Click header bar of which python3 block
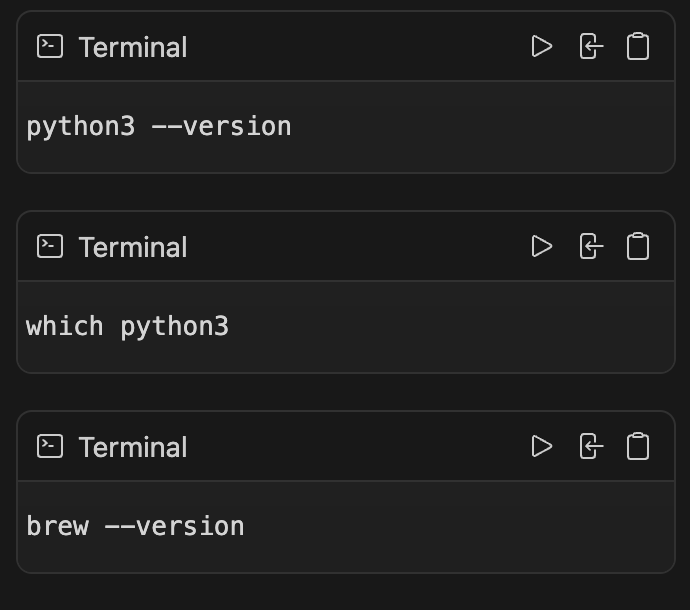This screenshot has width=690, height=610. [x=345, y=246]
